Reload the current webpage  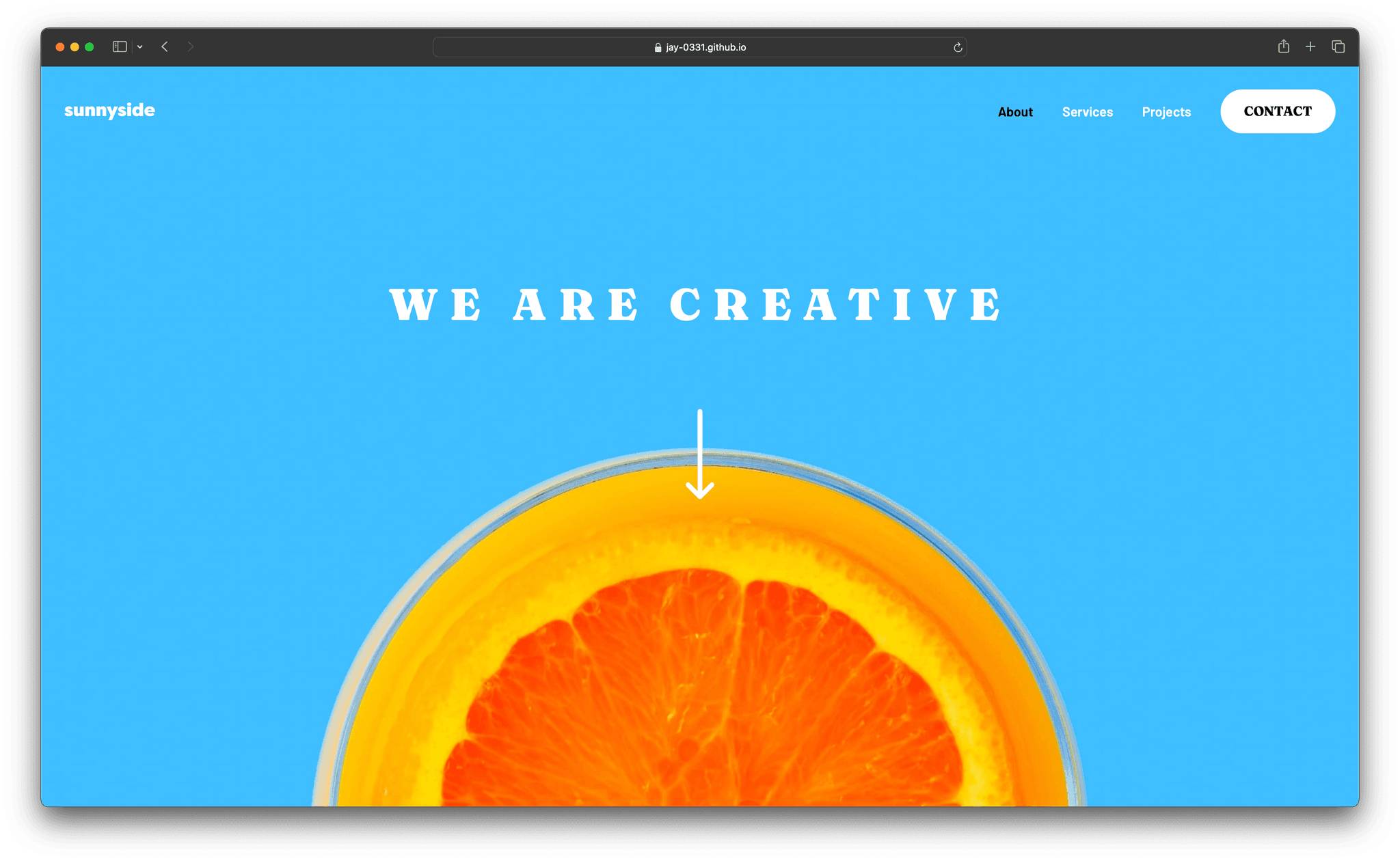[x=958, y=47]
